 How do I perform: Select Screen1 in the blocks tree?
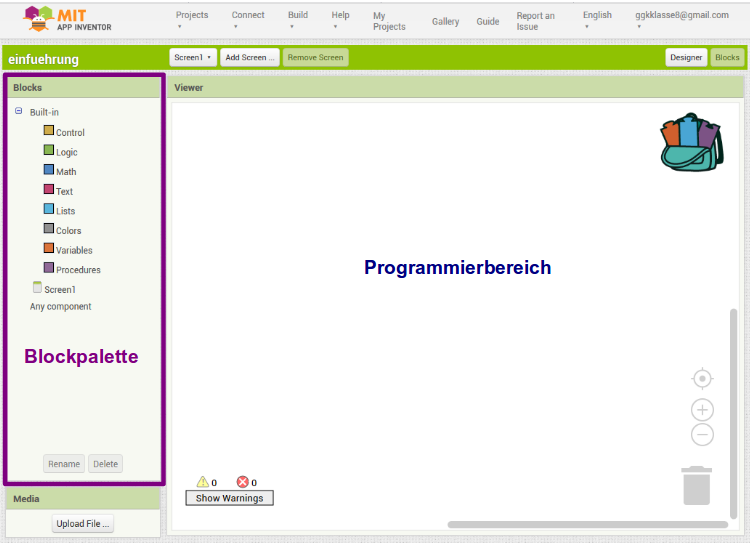pyautogui.click(x=59, y=289)
